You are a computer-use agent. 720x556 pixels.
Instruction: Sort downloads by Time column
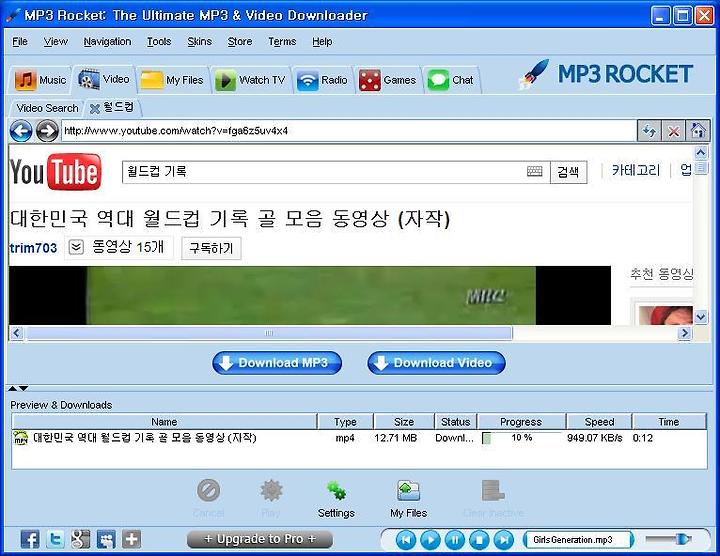coord(669,422)
